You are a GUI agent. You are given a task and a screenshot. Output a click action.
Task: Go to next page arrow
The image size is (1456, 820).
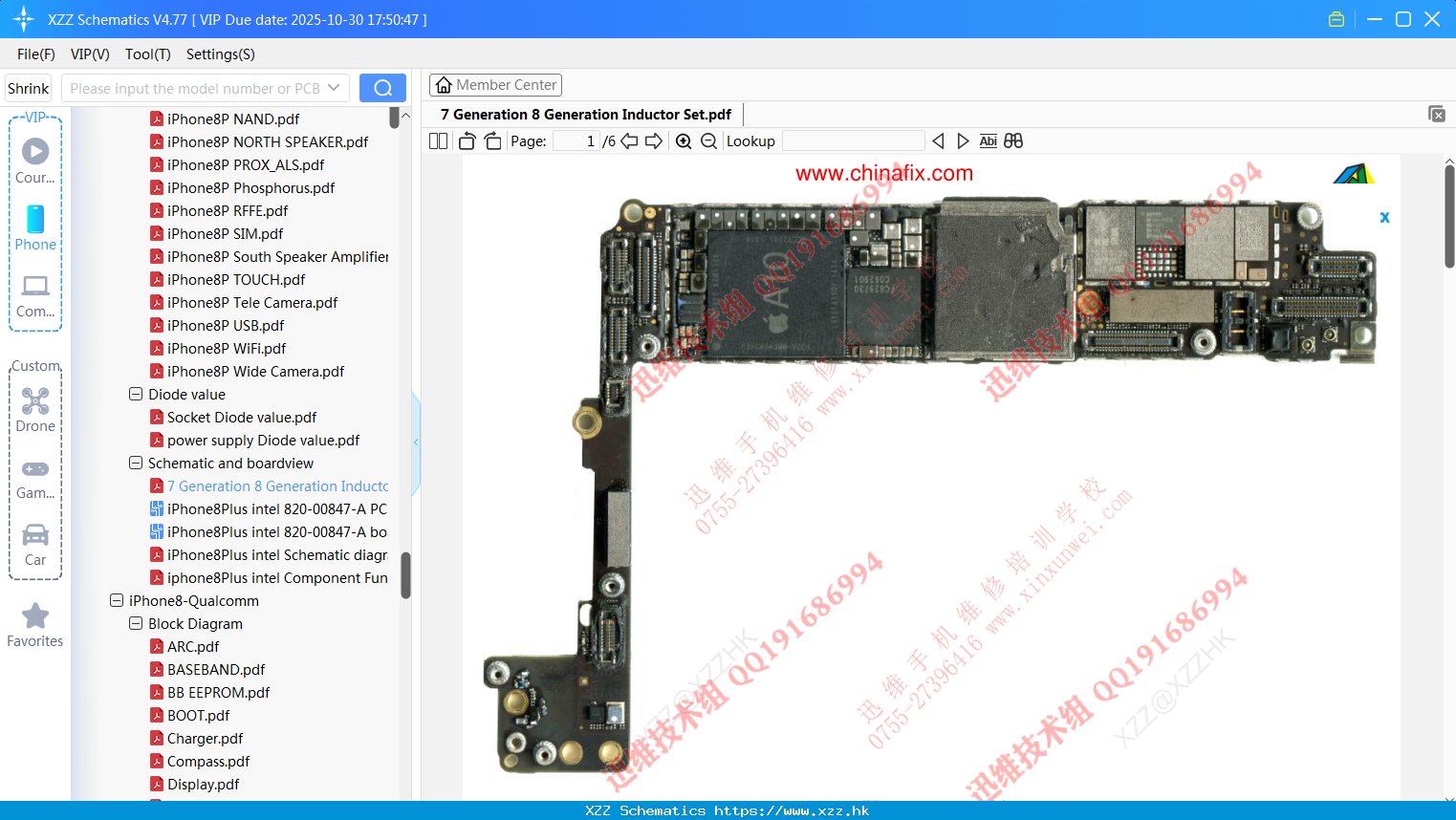(x=654, y=140)
